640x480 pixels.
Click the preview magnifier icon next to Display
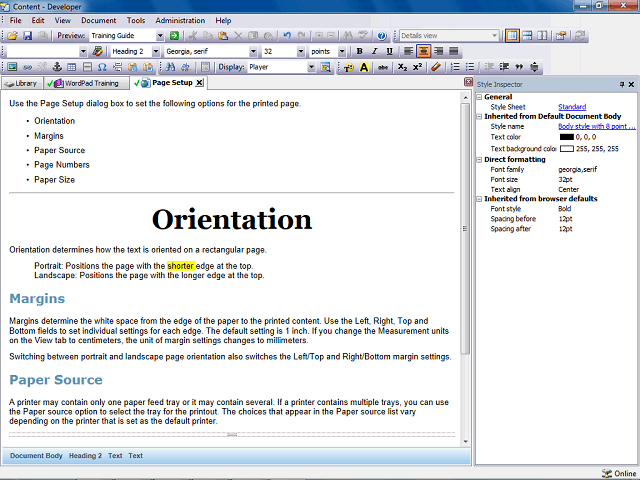click(325, 67)
